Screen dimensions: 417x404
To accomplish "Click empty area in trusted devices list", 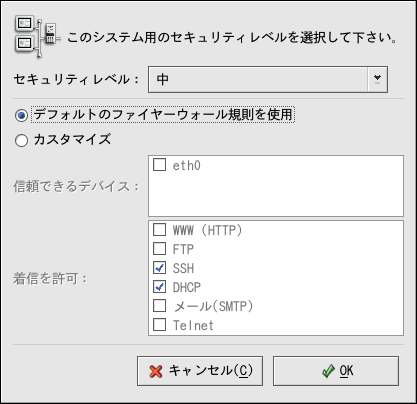I will [276, 195].
